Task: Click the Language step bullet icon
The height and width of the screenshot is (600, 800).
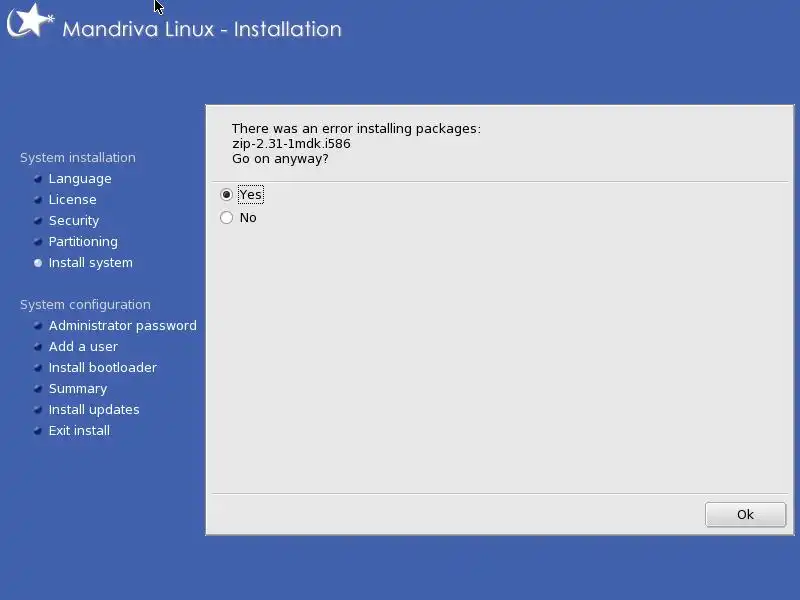Action: [x=38, y=179]
